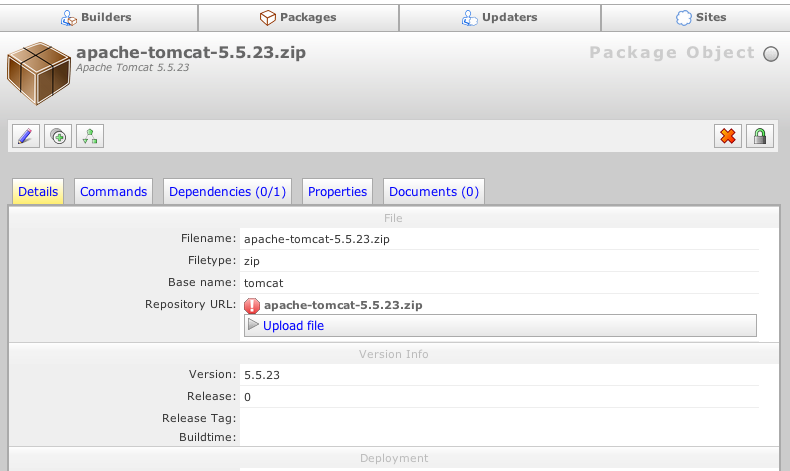Click the Base name value tomcat
790x471 pixels.
click(264, 283)
